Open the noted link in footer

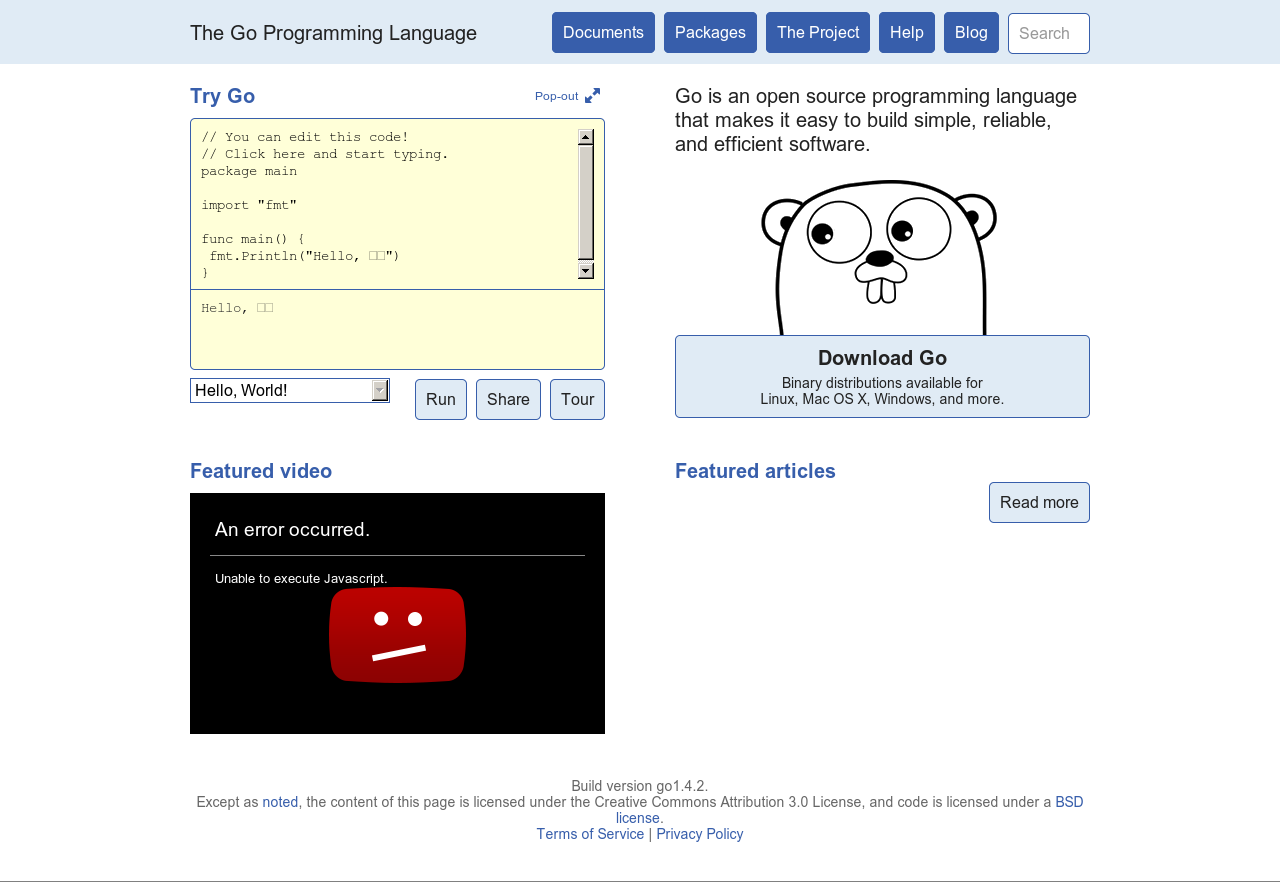point(280,802)
